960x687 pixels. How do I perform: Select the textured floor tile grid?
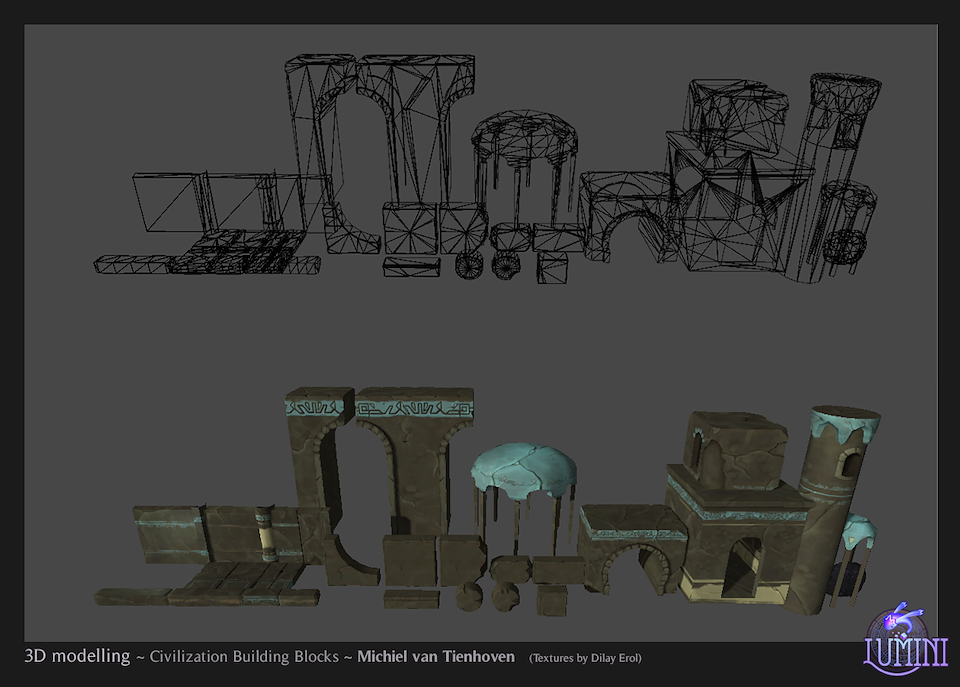pos(237,582)
